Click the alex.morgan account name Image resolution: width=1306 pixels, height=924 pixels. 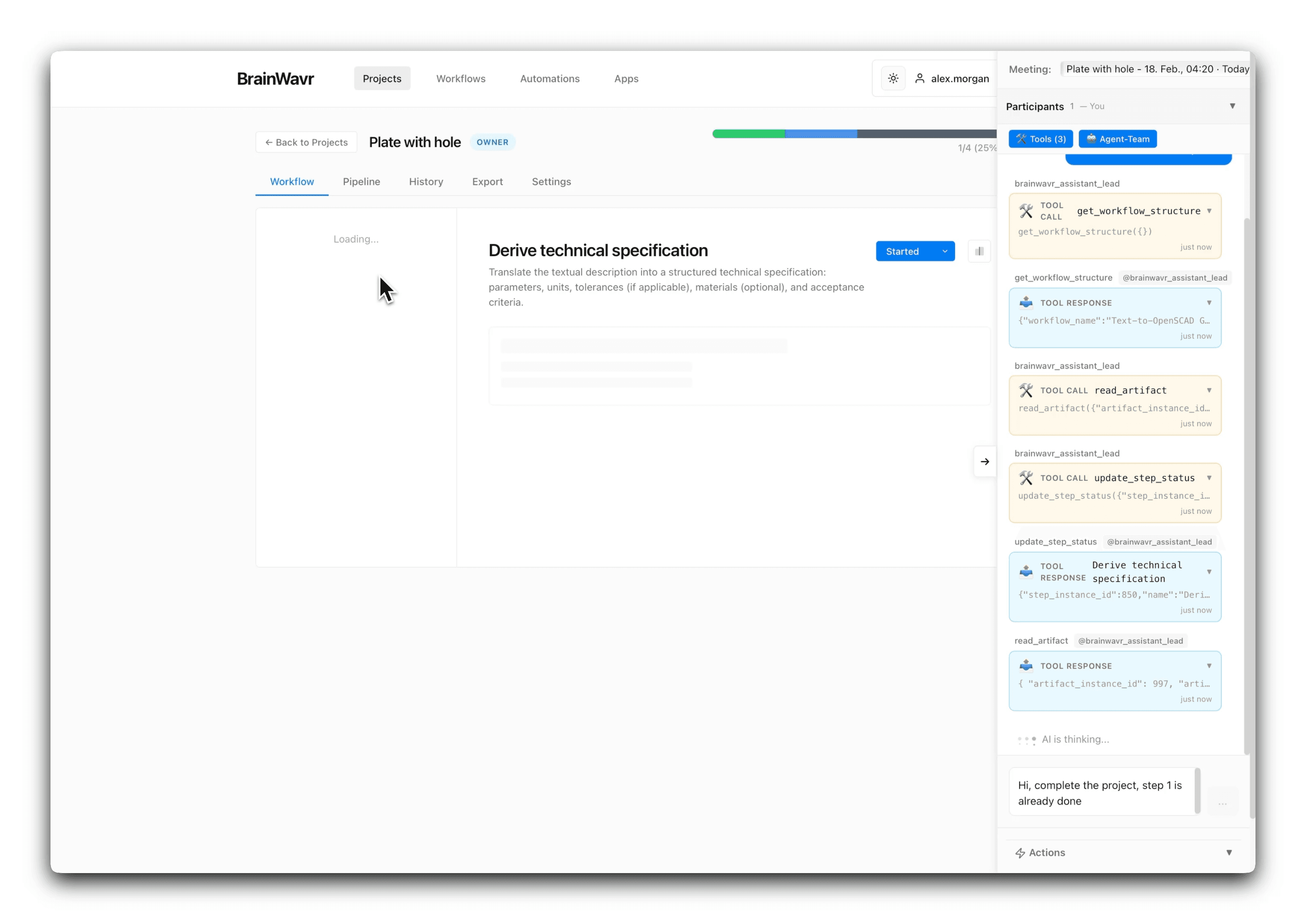[959, 79]
